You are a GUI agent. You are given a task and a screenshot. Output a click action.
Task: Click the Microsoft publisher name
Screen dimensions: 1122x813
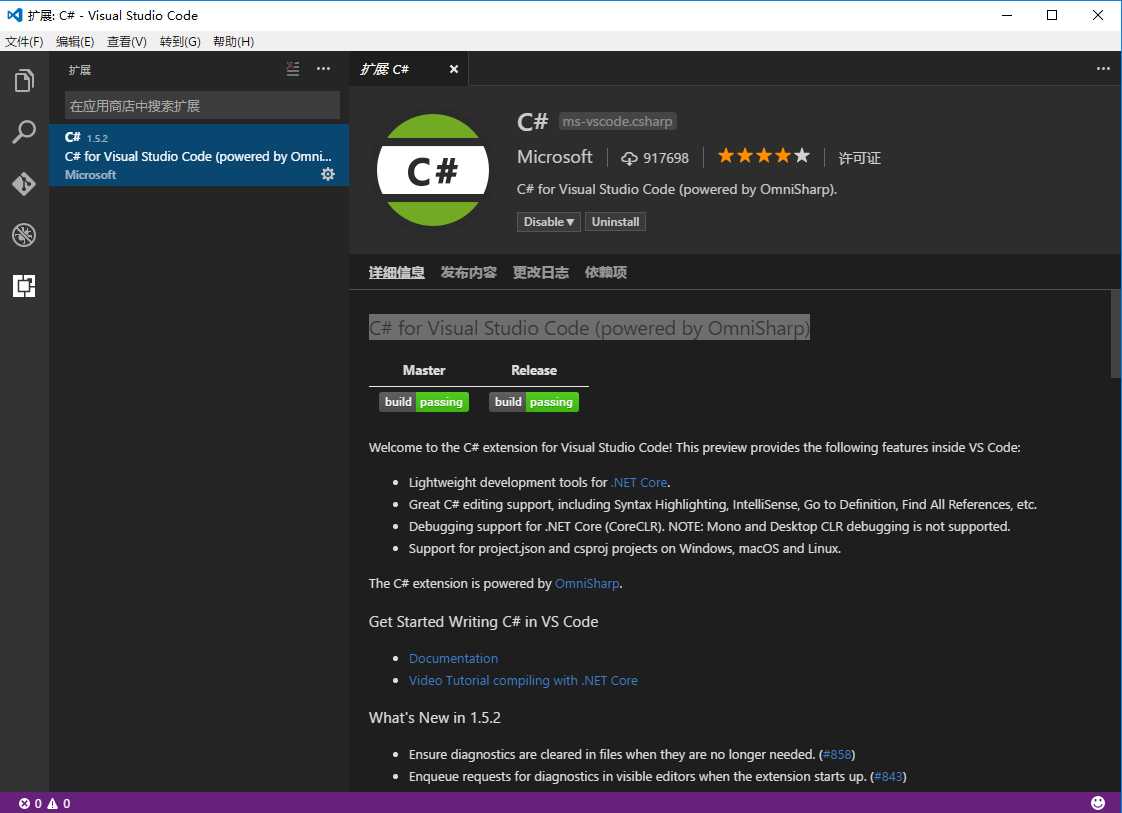[555, 157]
